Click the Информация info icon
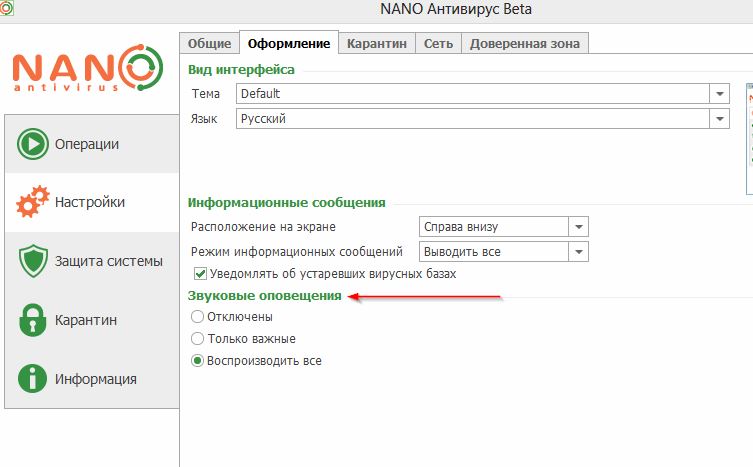Viewport: 753px width, 467px height. 34,379
